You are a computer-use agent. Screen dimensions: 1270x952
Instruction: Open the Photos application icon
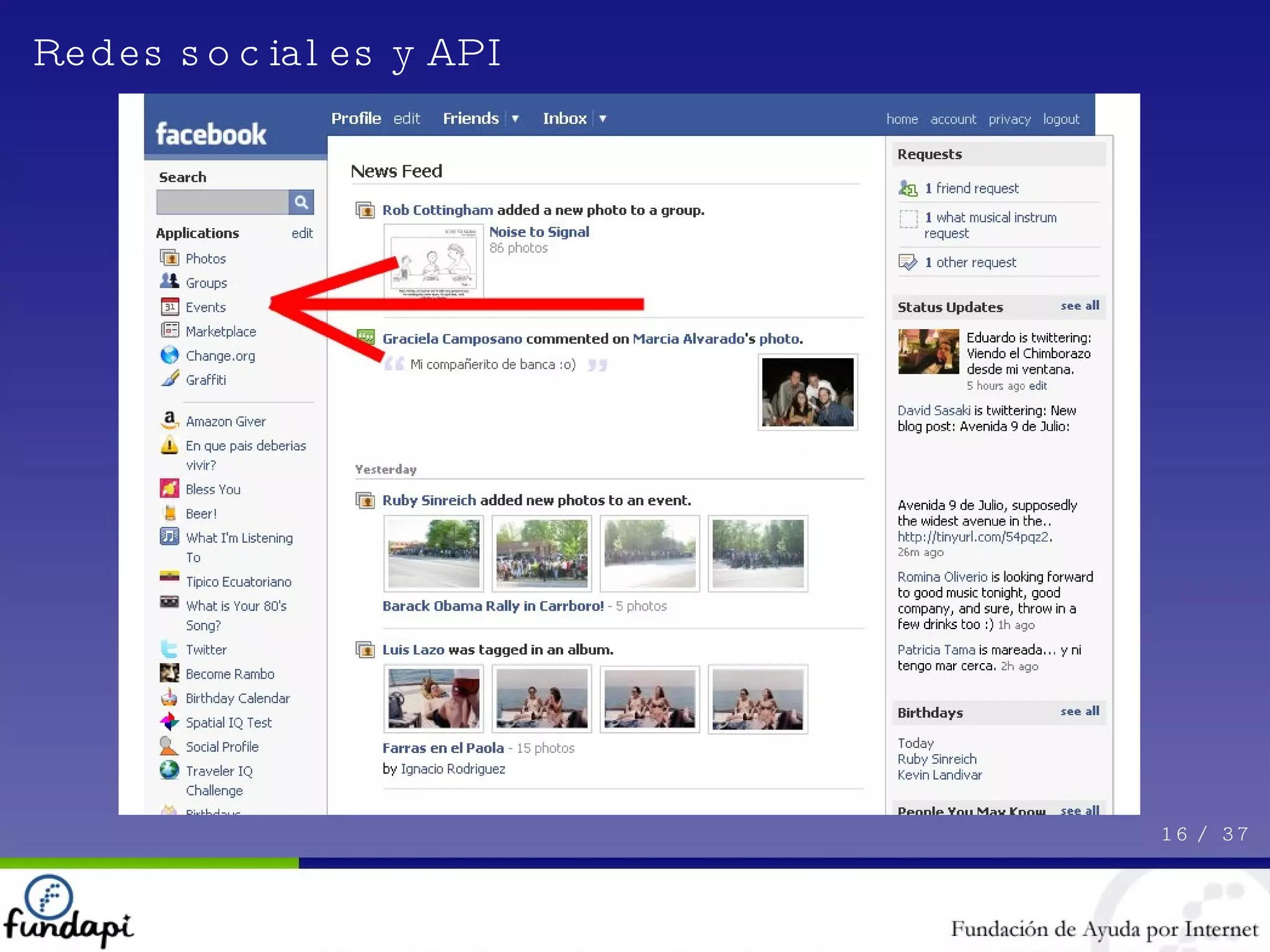click(x=169, y=258)
